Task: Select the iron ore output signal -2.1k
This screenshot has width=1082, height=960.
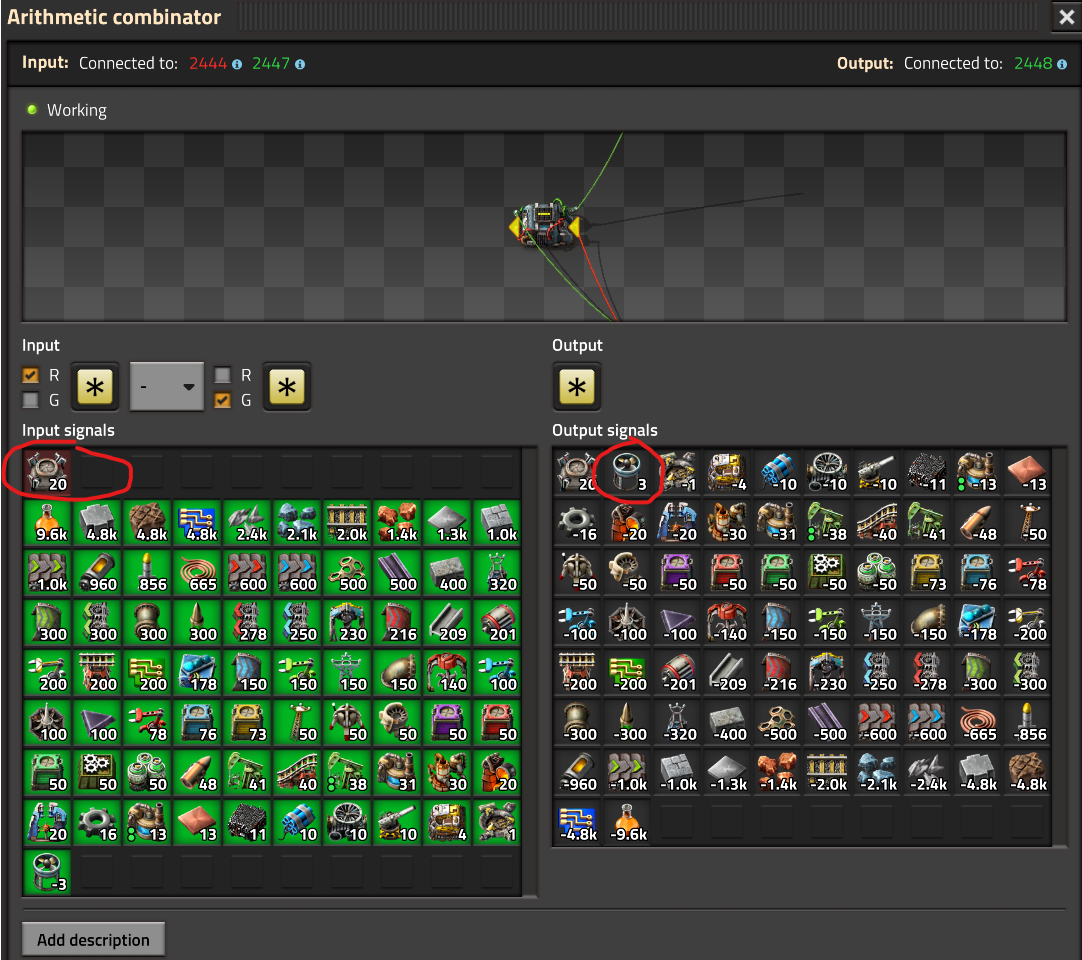Action: point(877,772)
